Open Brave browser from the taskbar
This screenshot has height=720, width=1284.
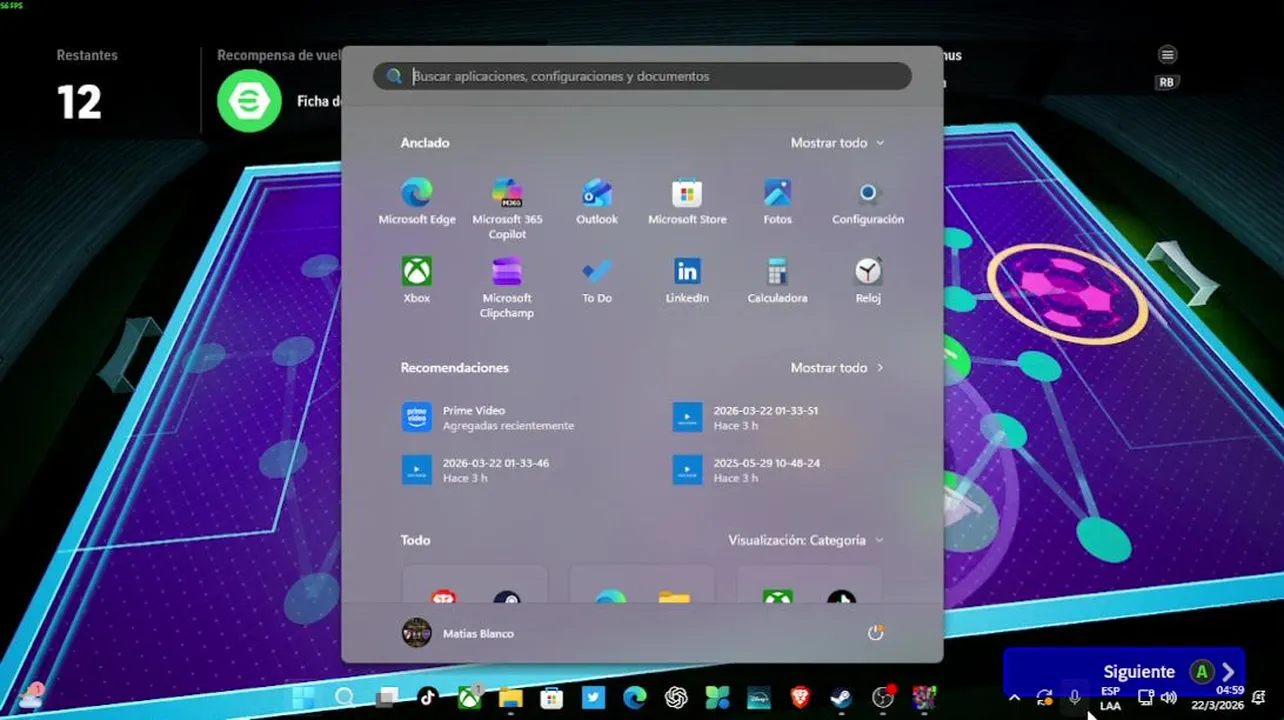point(800,697)
